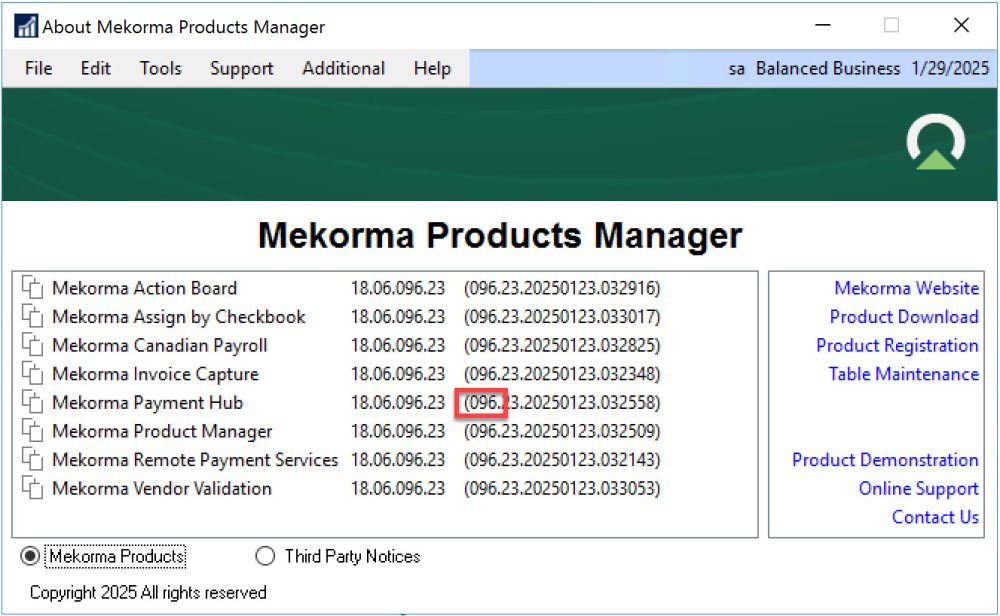1000x616 pixels.
Task: Open the Help menu
Action: (x=432, y=68)
